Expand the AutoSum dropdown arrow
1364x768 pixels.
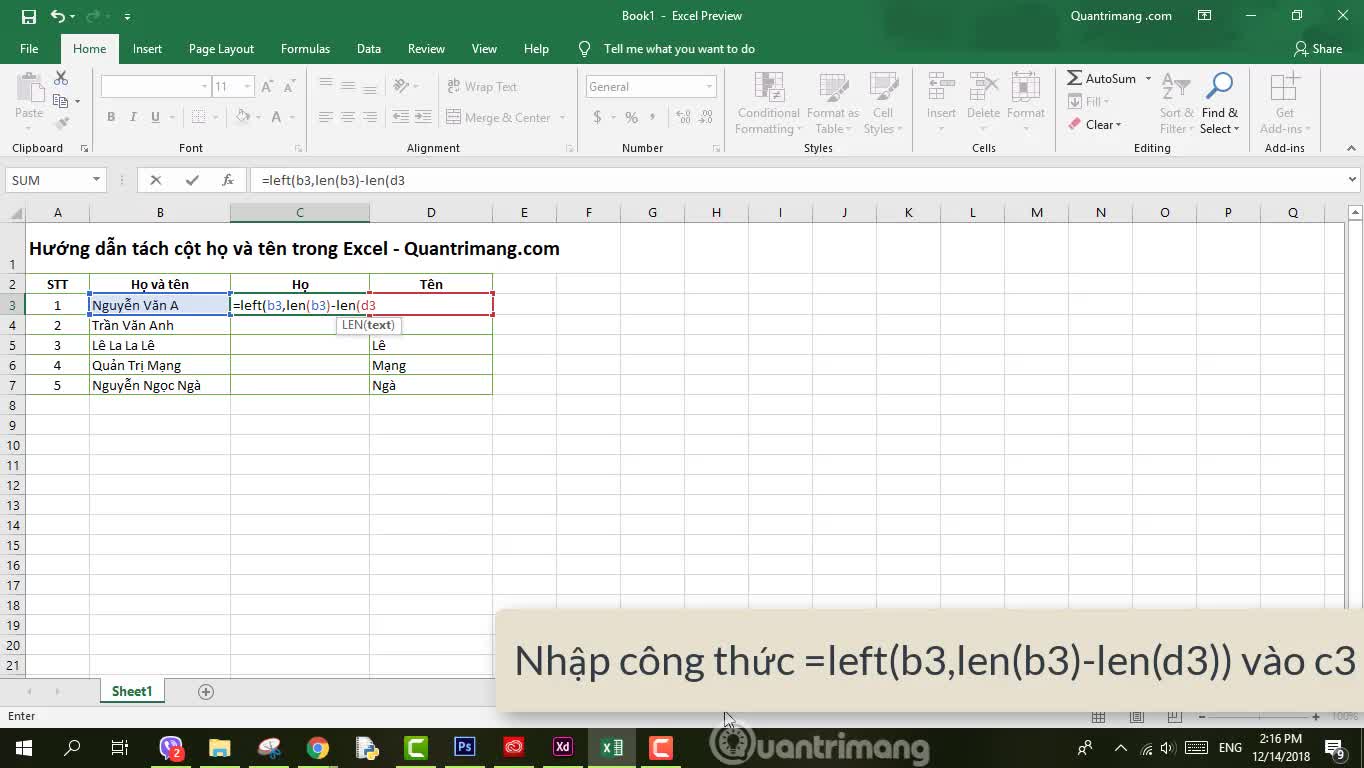pos(1148,78)
